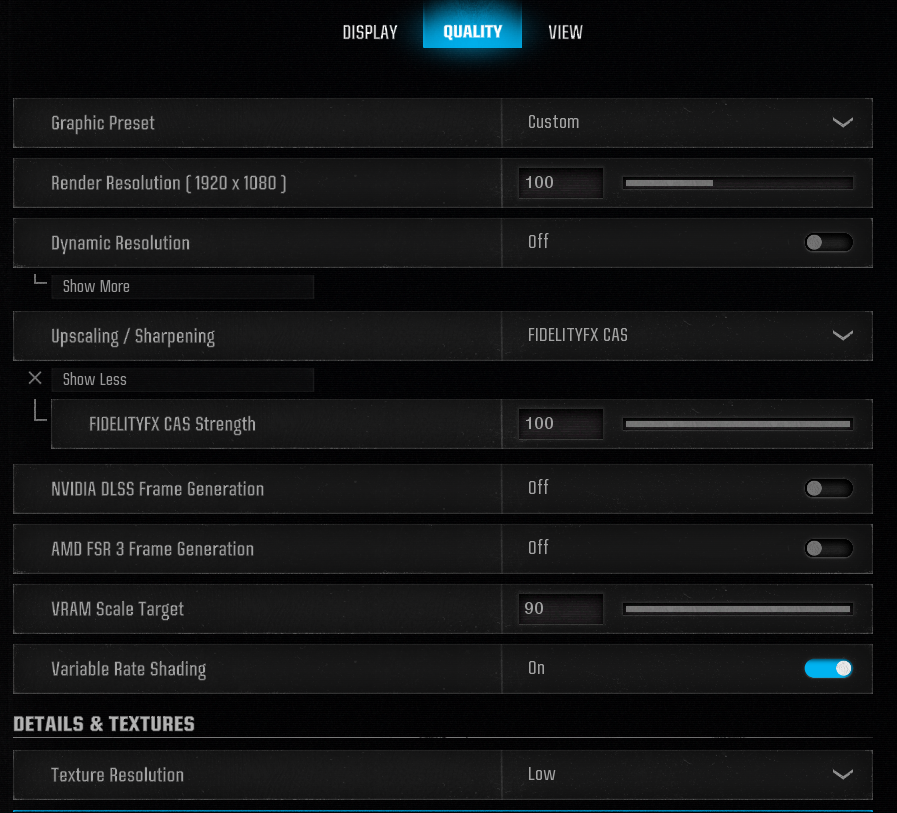Click the Dynamic Resolution label
Viewport: 897px width, 813px height.
tap(120, 244)
